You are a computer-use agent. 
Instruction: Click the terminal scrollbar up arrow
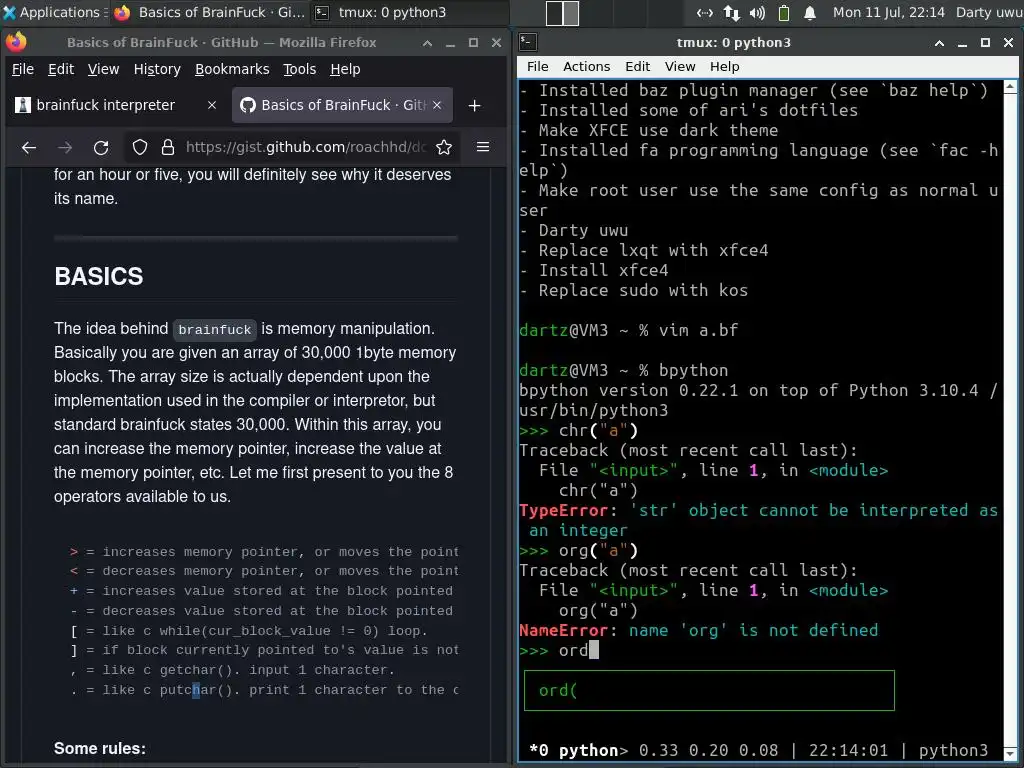(1010, 86)
